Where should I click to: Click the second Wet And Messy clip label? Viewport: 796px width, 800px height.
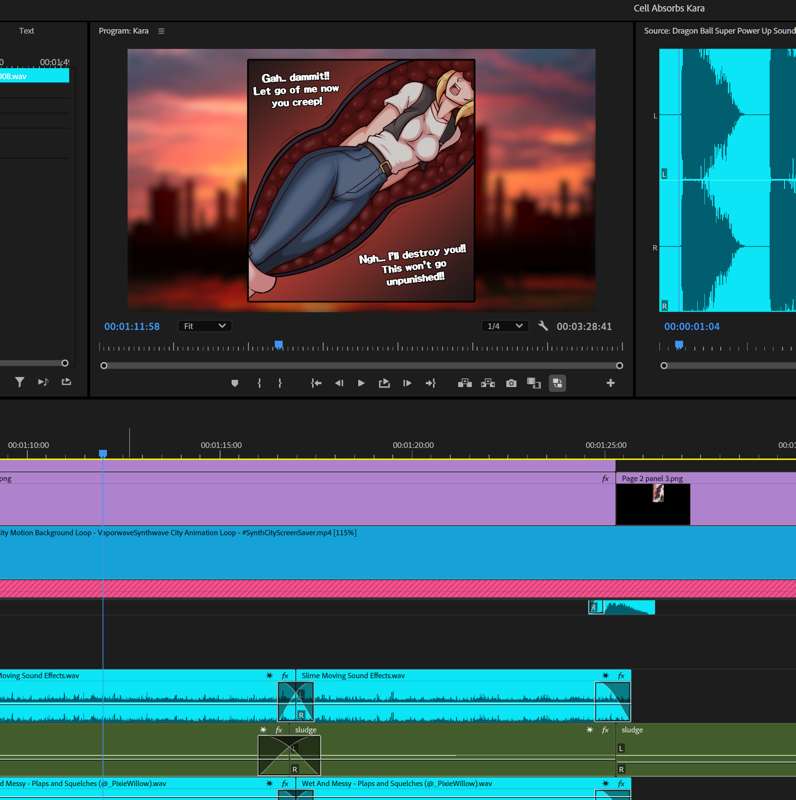(x=396, y=783)
